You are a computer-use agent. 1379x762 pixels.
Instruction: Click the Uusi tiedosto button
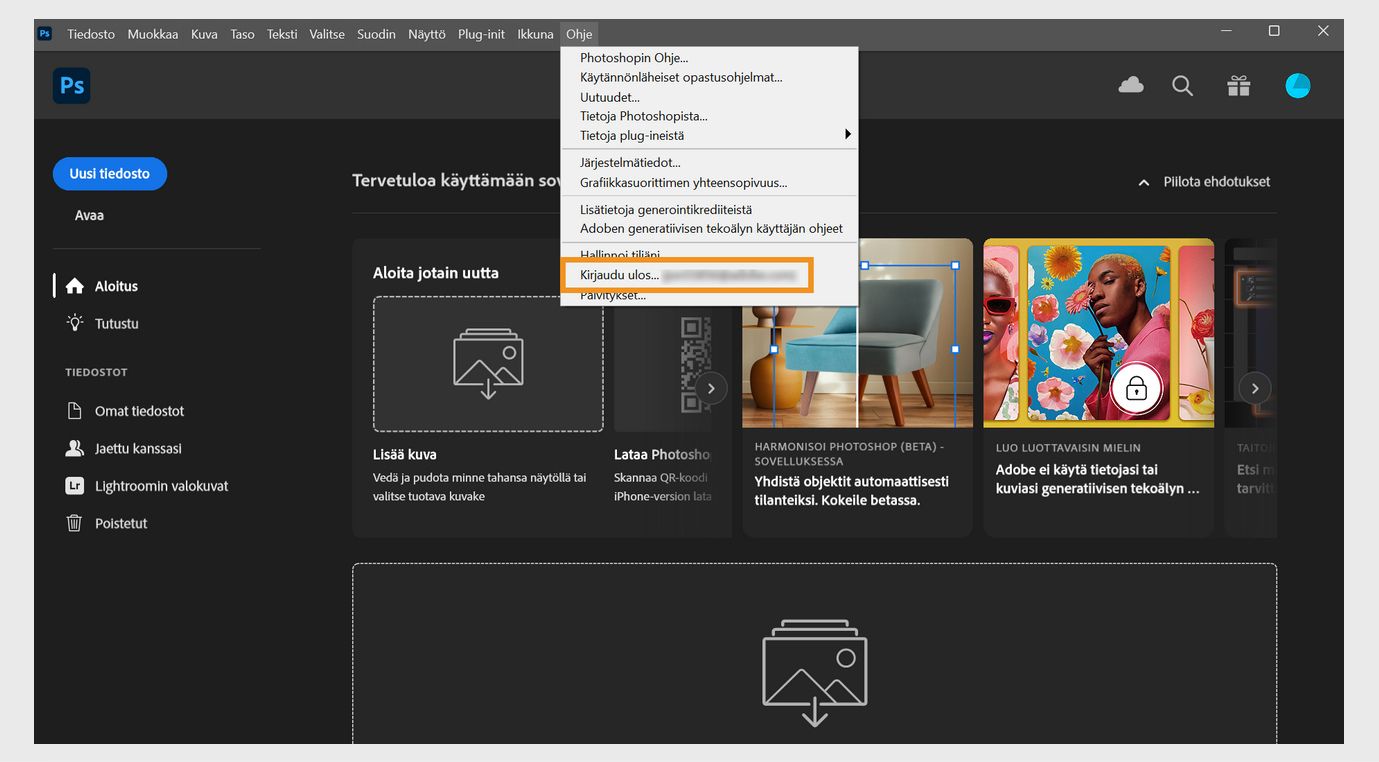click(110, 174)
